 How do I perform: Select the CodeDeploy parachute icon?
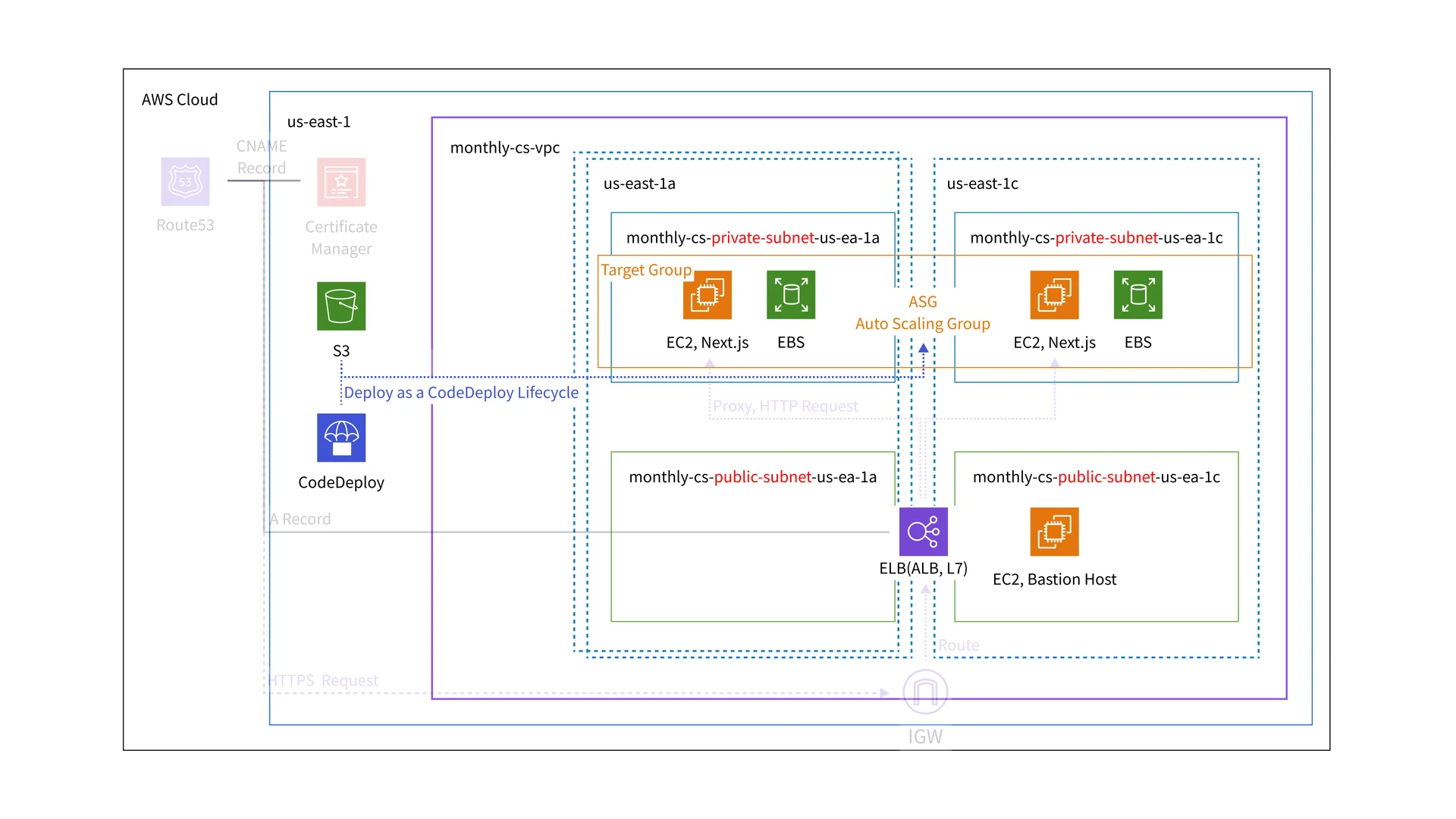tap(341, 438)
